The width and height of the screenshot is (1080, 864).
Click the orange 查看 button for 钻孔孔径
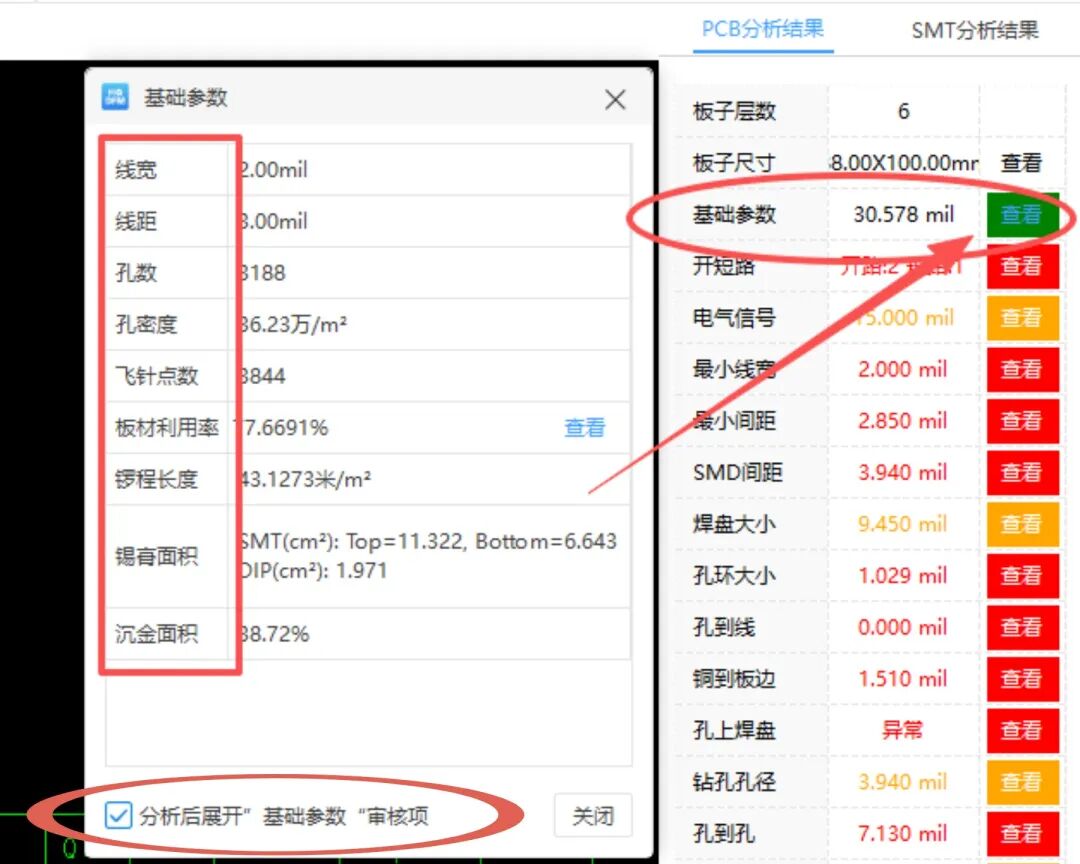[1022, 783]
